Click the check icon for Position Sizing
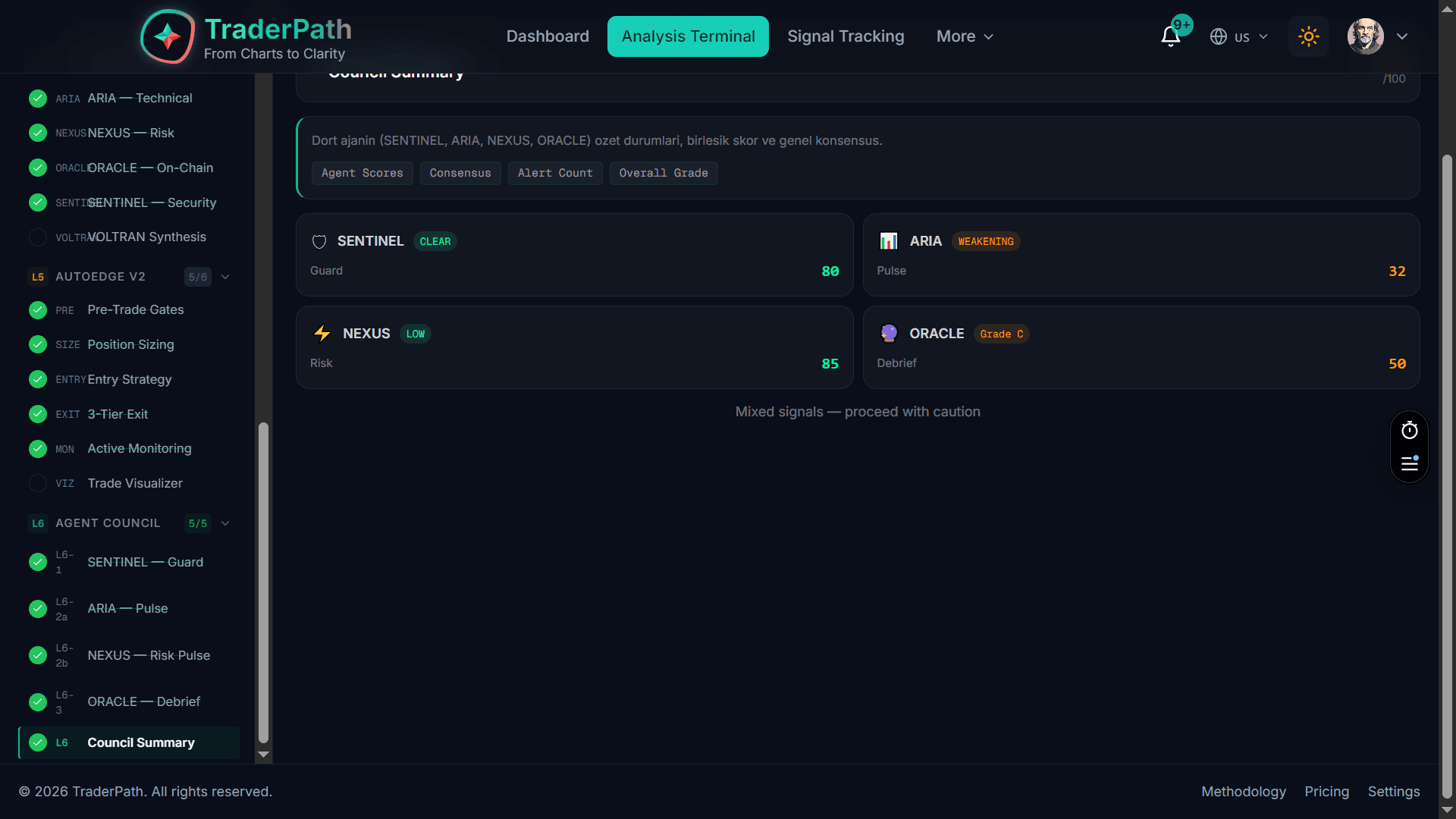The image size is (1456, 819). coord(38,345)
